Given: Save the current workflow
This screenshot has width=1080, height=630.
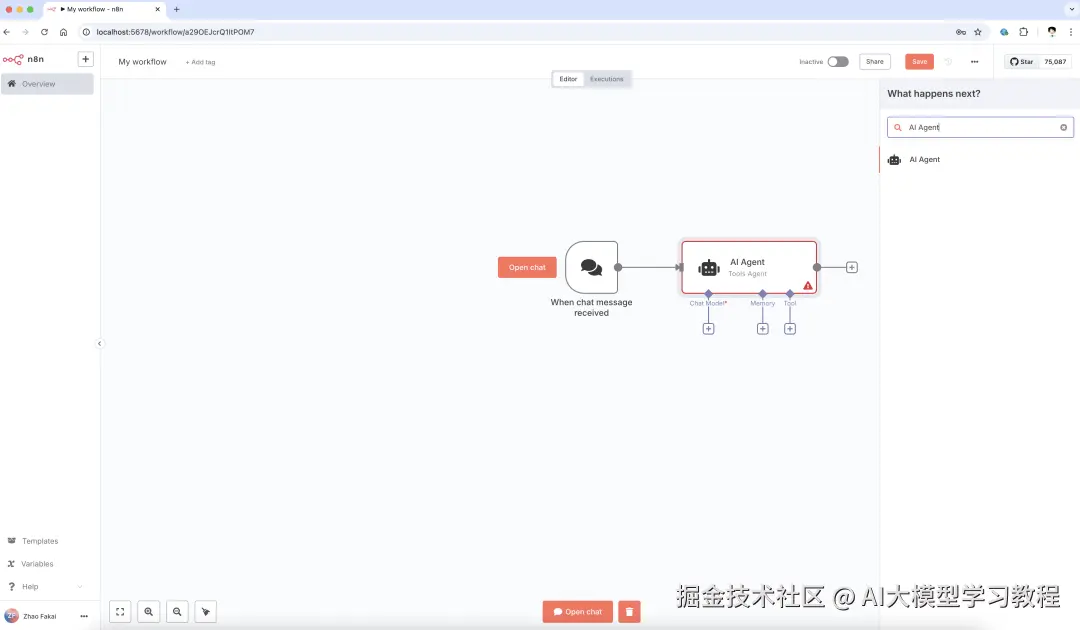Looking at the screenshot, I should (919, 61).
